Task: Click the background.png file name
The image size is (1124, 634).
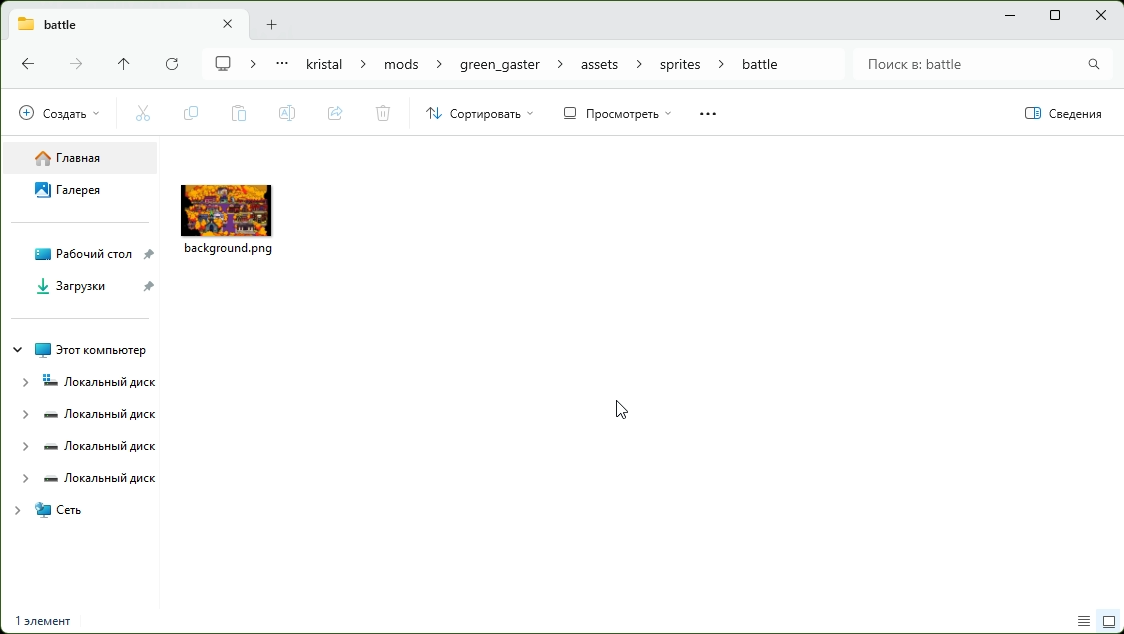Action: pyautogui.click(x=228, y=248)
